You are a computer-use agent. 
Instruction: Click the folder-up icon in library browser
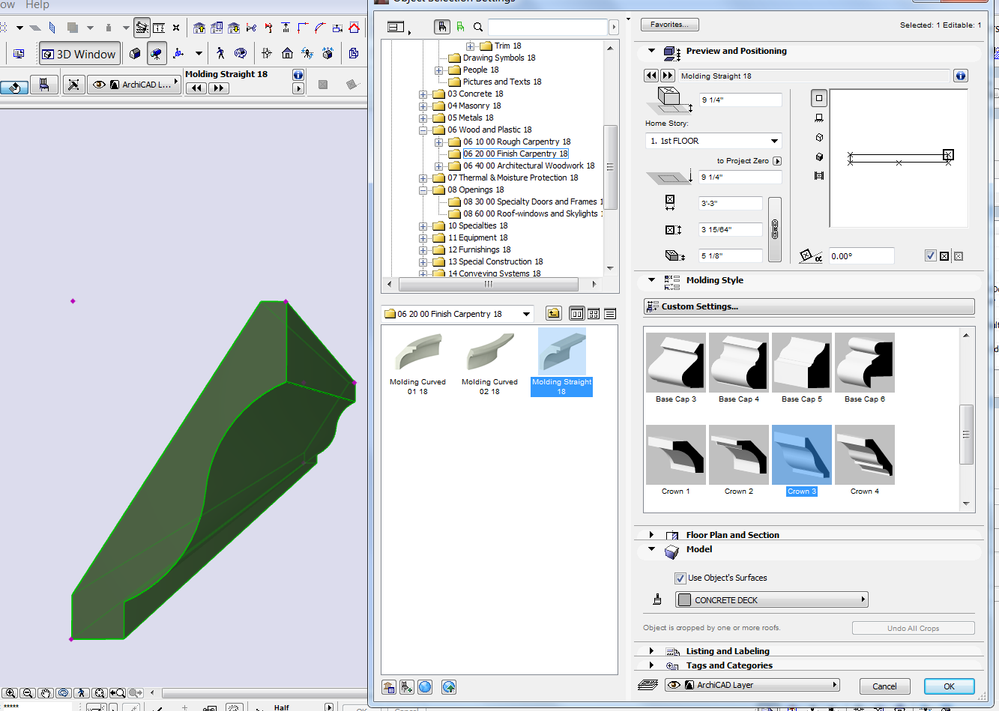[x=553, y=314]
